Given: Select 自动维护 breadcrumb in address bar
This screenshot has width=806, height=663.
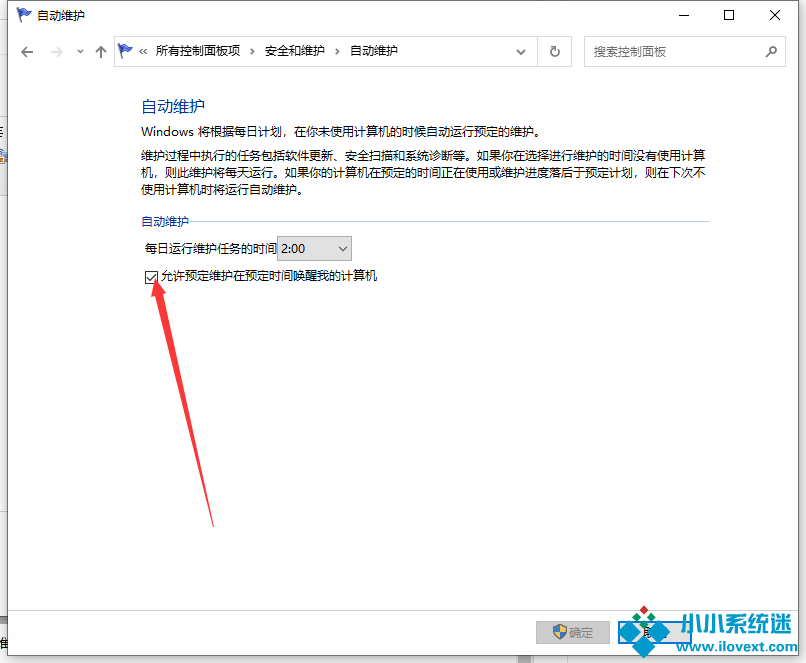Looking at the screenshot, I should click(374, 51).
